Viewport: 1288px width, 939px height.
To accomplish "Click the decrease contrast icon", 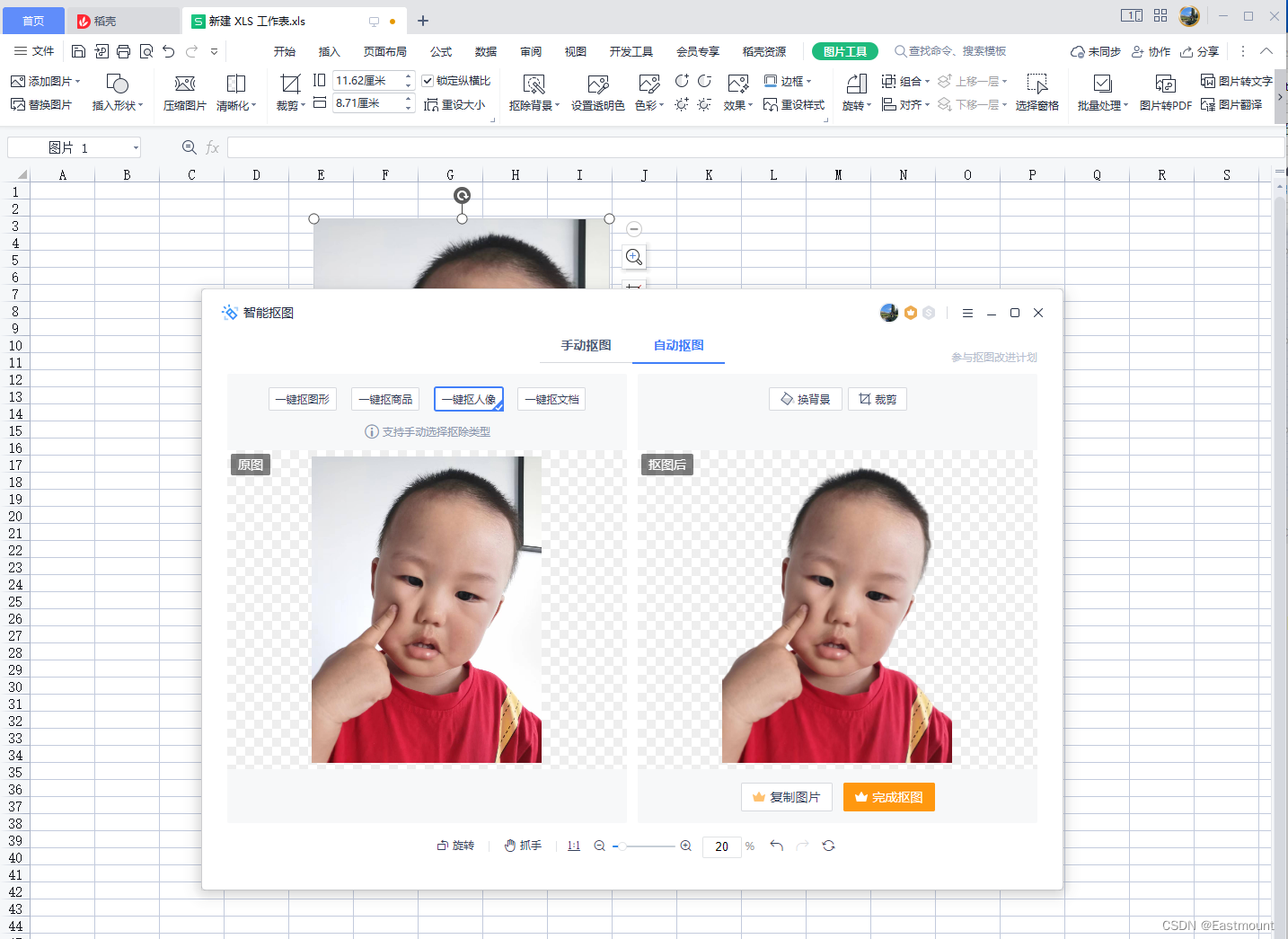I will 704,81.
